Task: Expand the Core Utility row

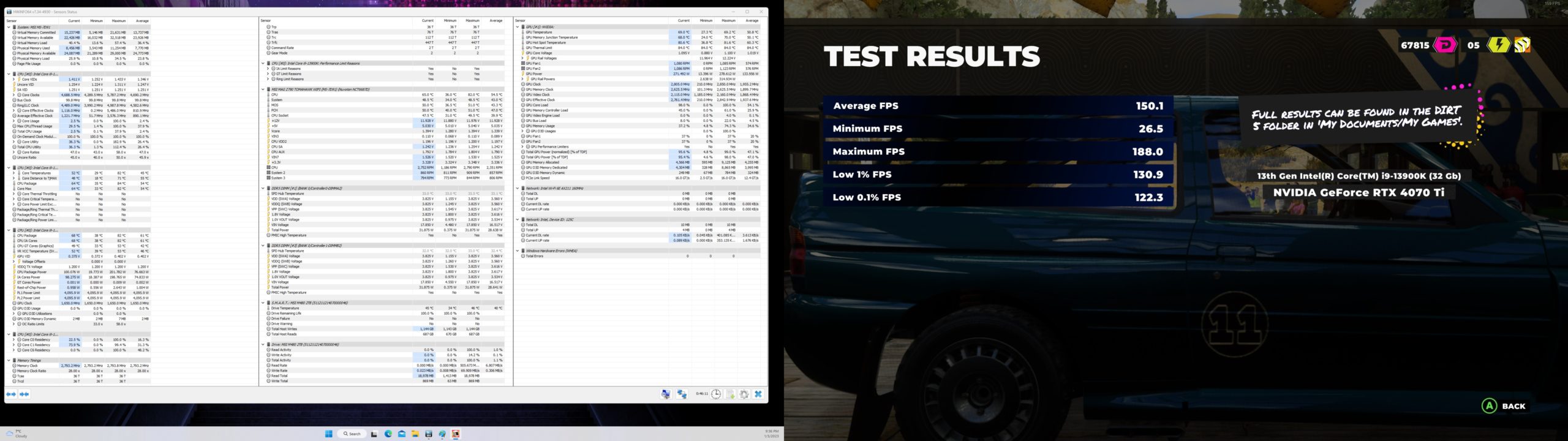Action: [x=13, y=141]
